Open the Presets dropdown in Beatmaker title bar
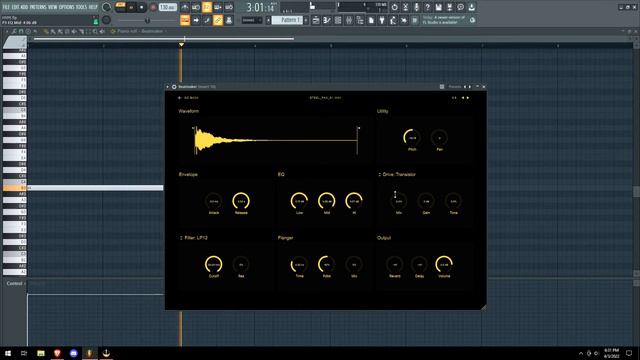The image size is (640, 360). pyautogui.click(x=454, y=87)
